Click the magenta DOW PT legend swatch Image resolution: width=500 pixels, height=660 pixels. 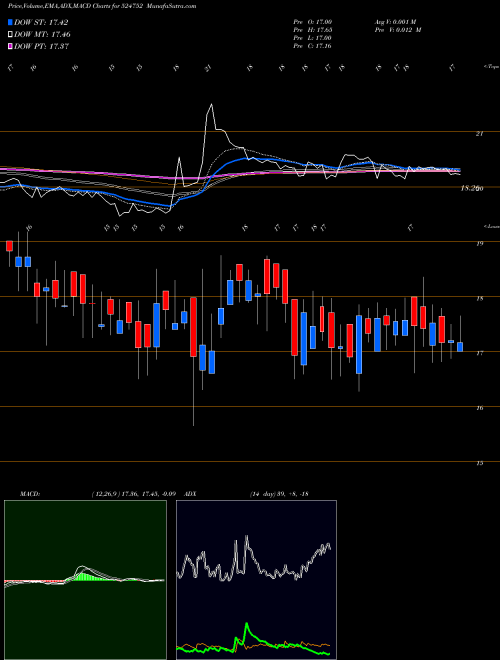[10, 46]
